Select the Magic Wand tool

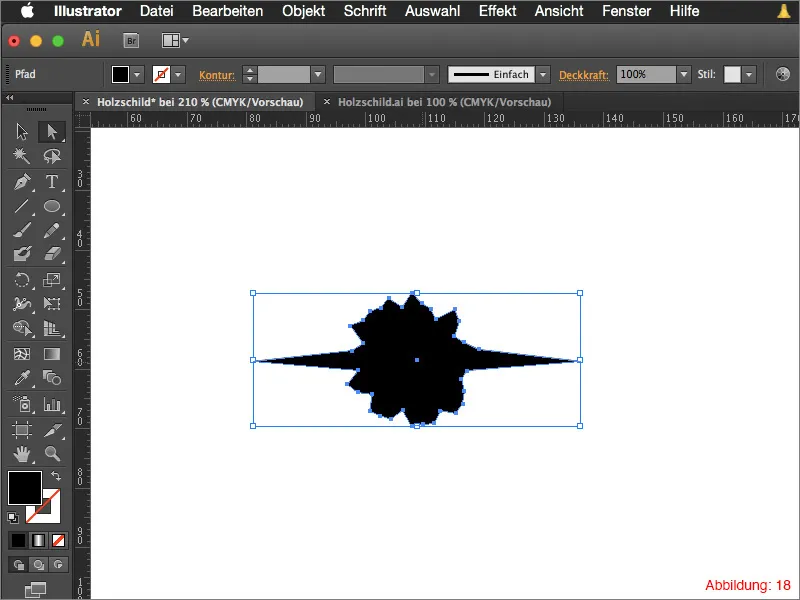(x=22, y=156)
